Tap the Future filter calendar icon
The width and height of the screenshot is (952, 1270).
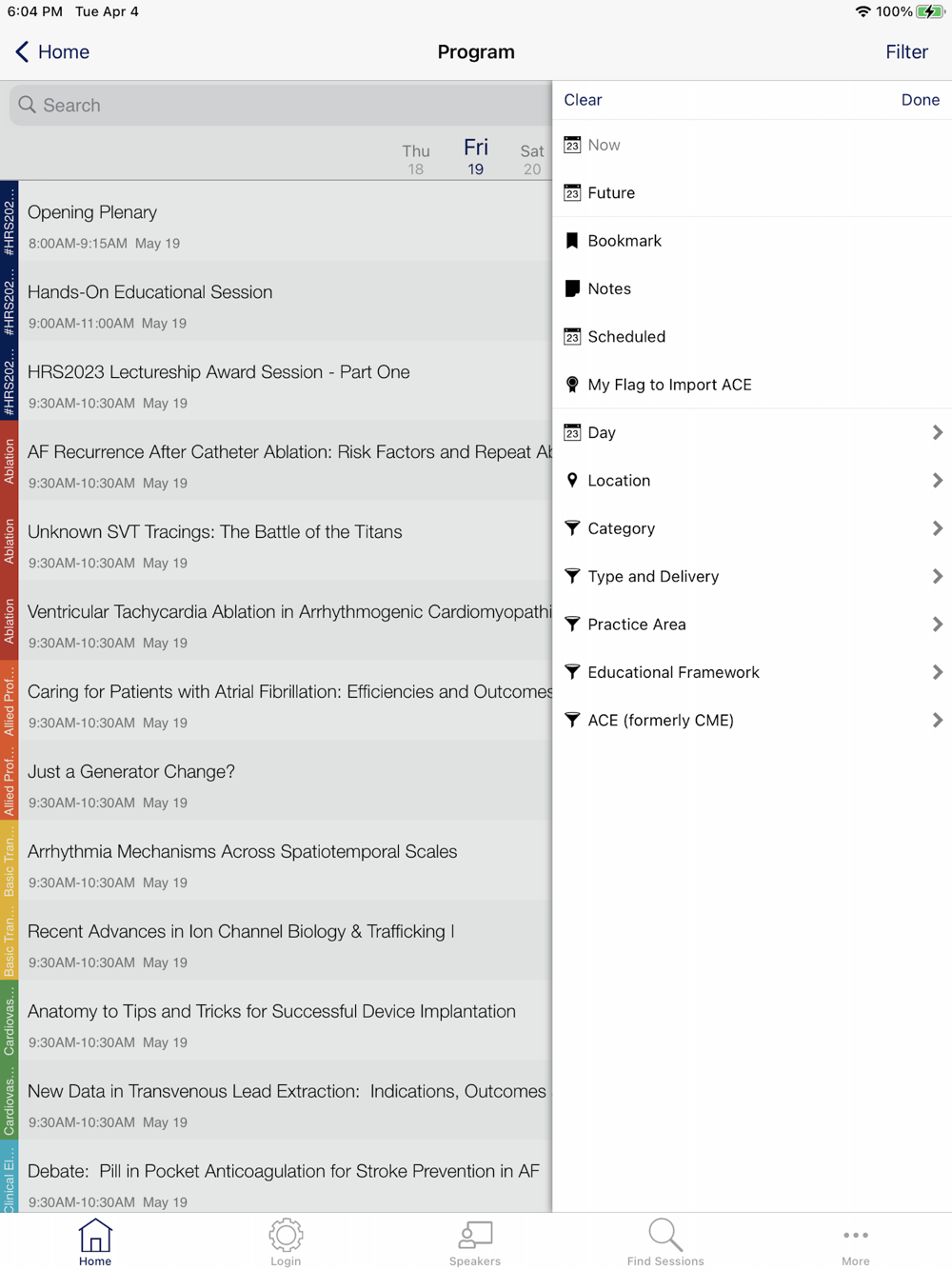(572, 192)
